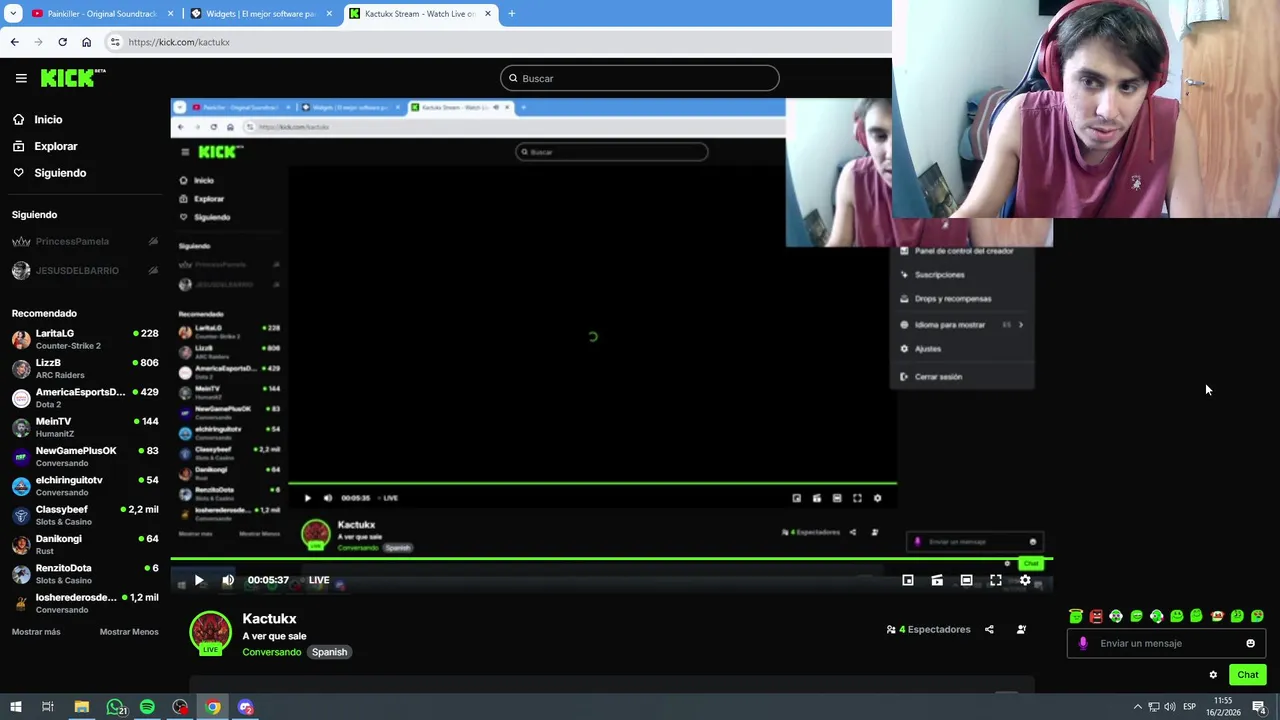
Task: Click the address bar URL kick.com/kactukx
Action: (179, 42)
